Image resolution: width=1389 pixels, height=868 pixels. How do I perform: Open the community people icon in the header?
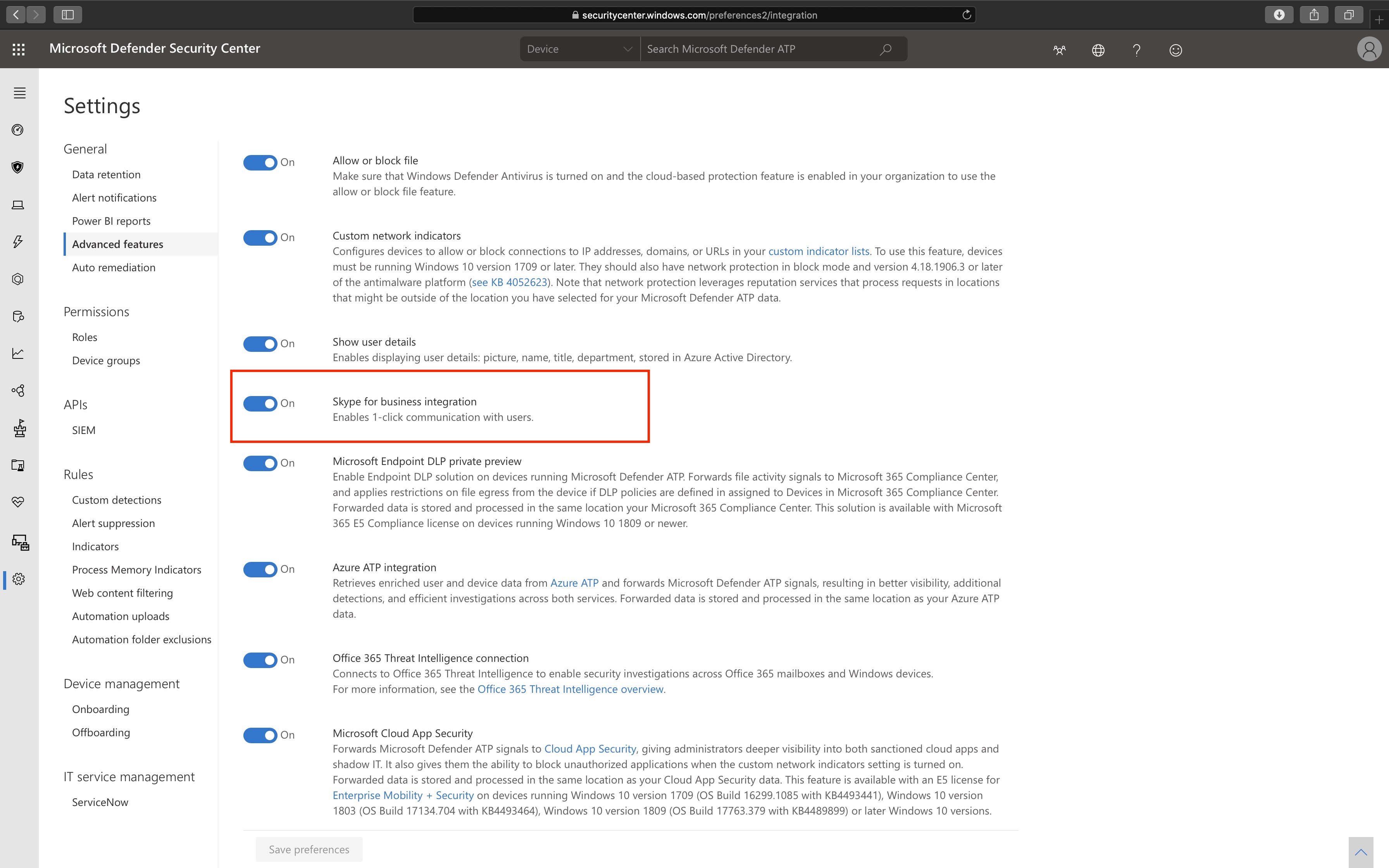1059,50
